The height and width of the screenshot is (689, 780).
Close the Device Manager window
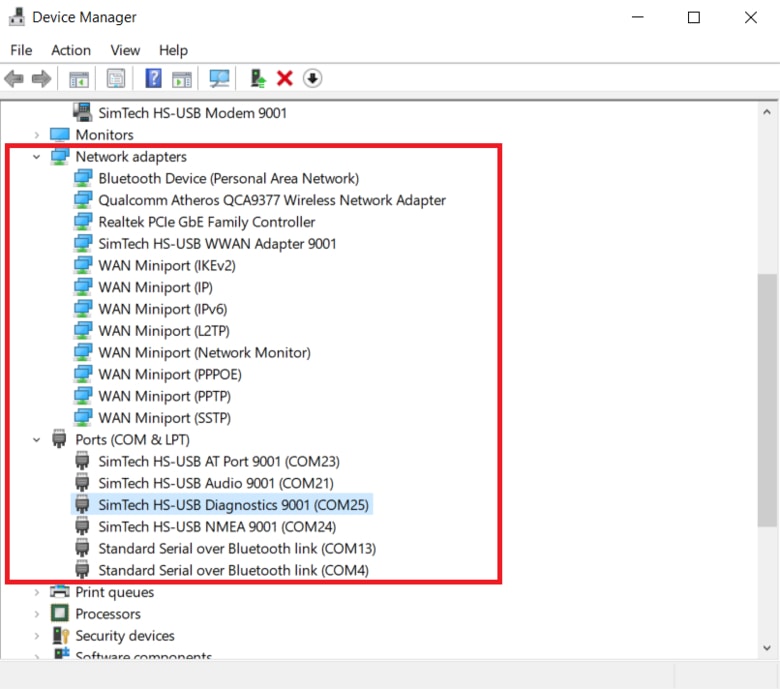pos(750,17)
